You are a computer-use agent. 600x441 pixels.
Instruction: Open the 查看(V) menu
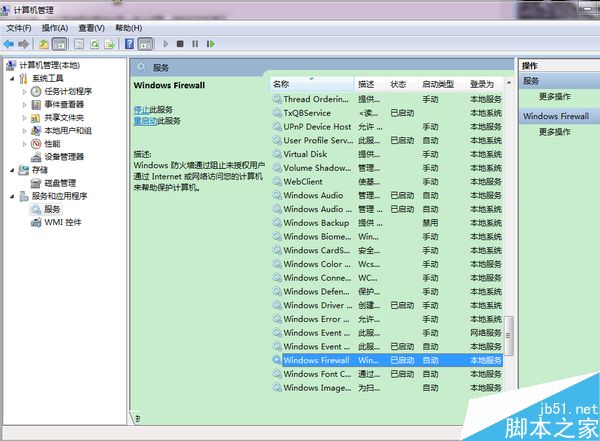(91, 28)
